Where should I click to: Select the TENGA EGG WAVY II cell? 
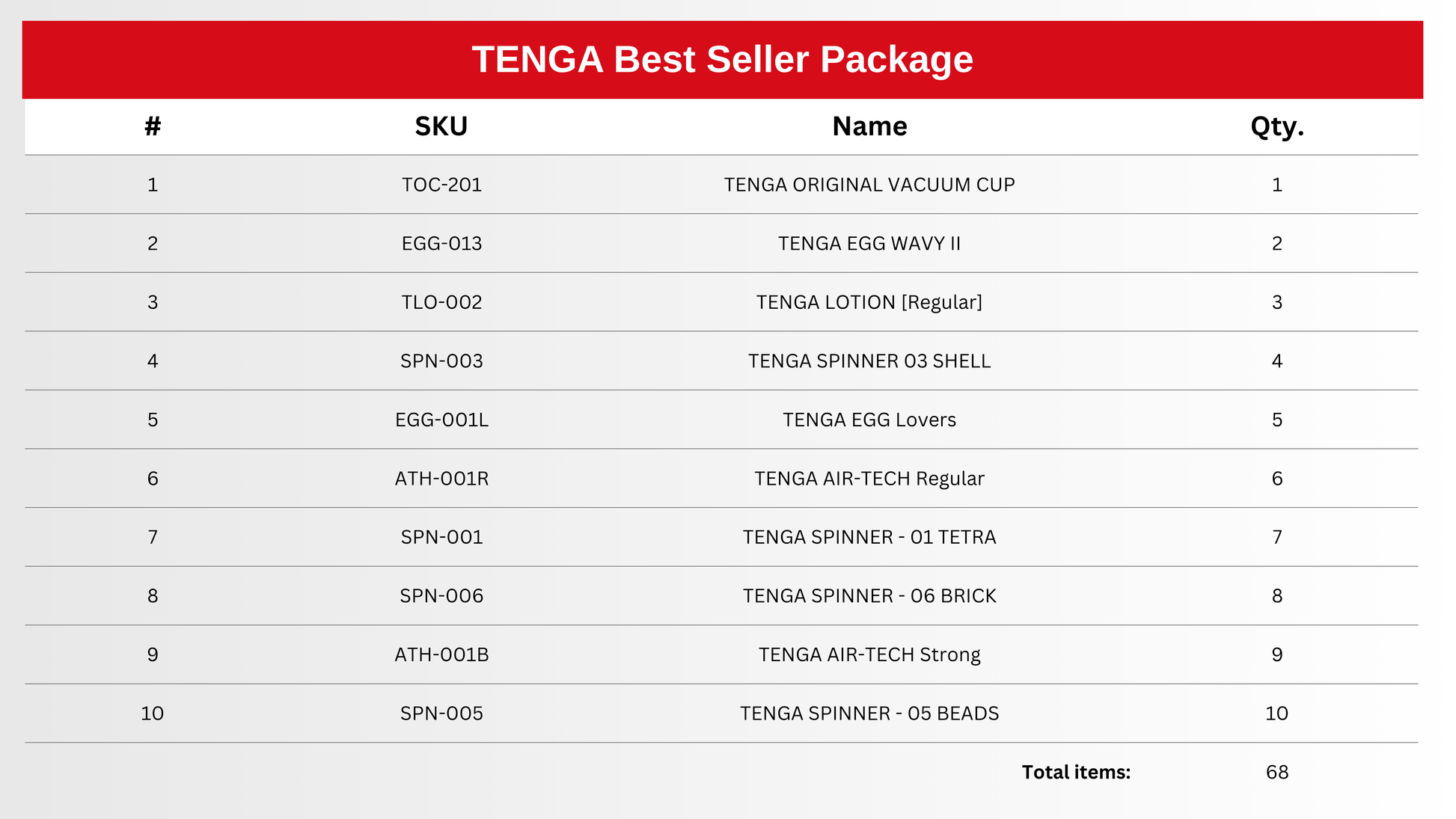869,244
